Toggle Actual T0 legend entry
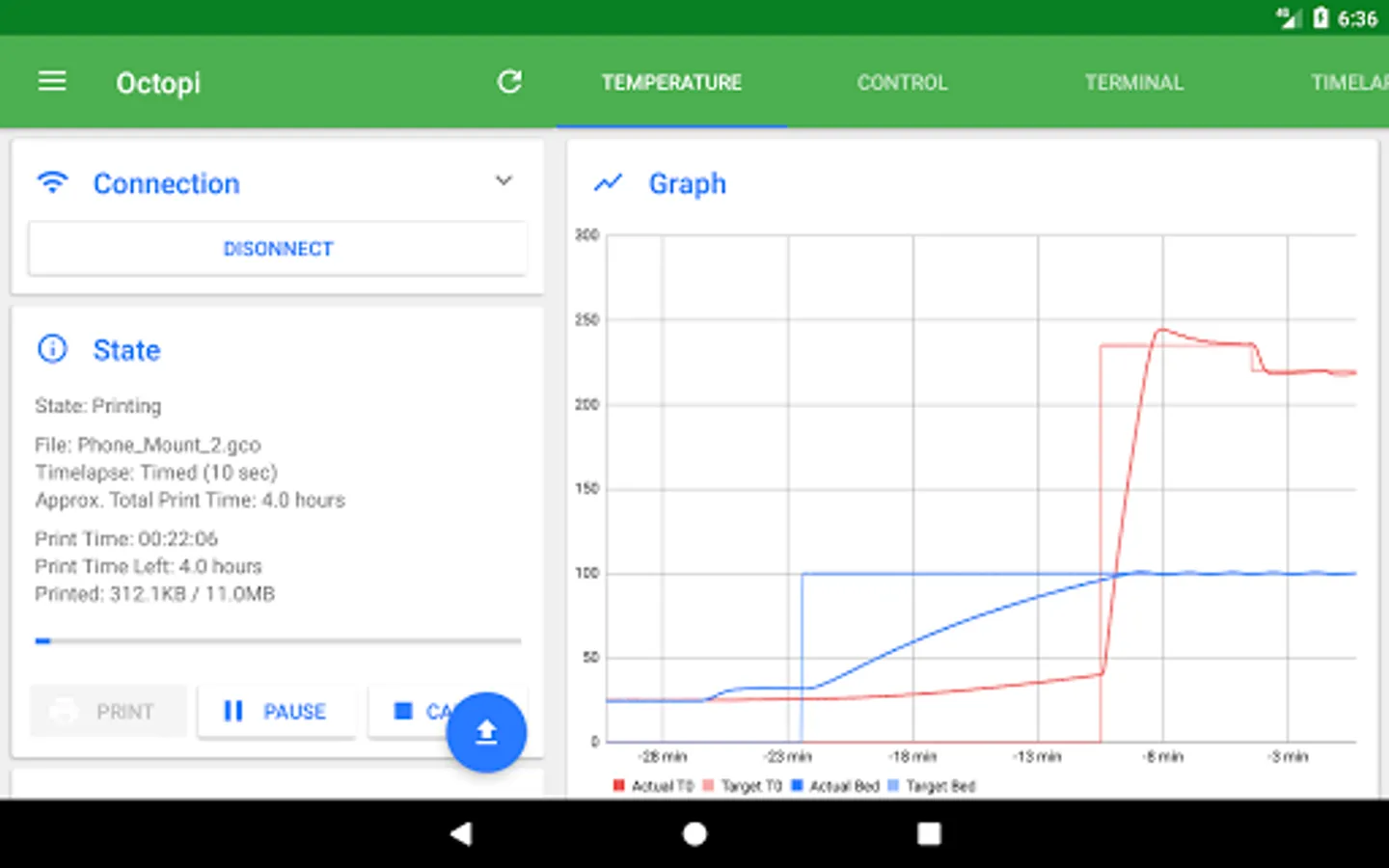Screen dimensions: 1389x868 pos(653,786)
